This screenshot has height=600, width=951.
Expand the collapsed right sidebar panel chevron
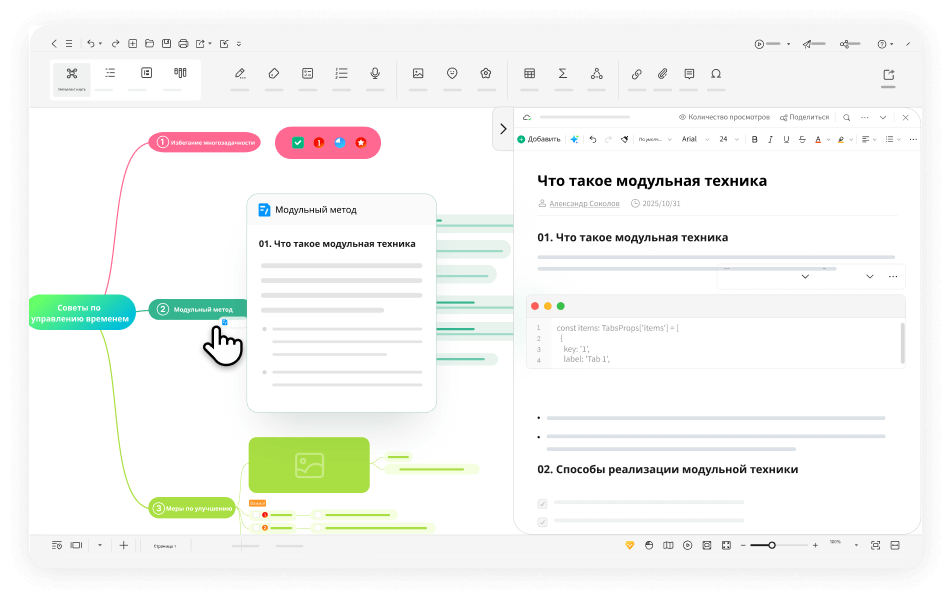click(503, 128)
